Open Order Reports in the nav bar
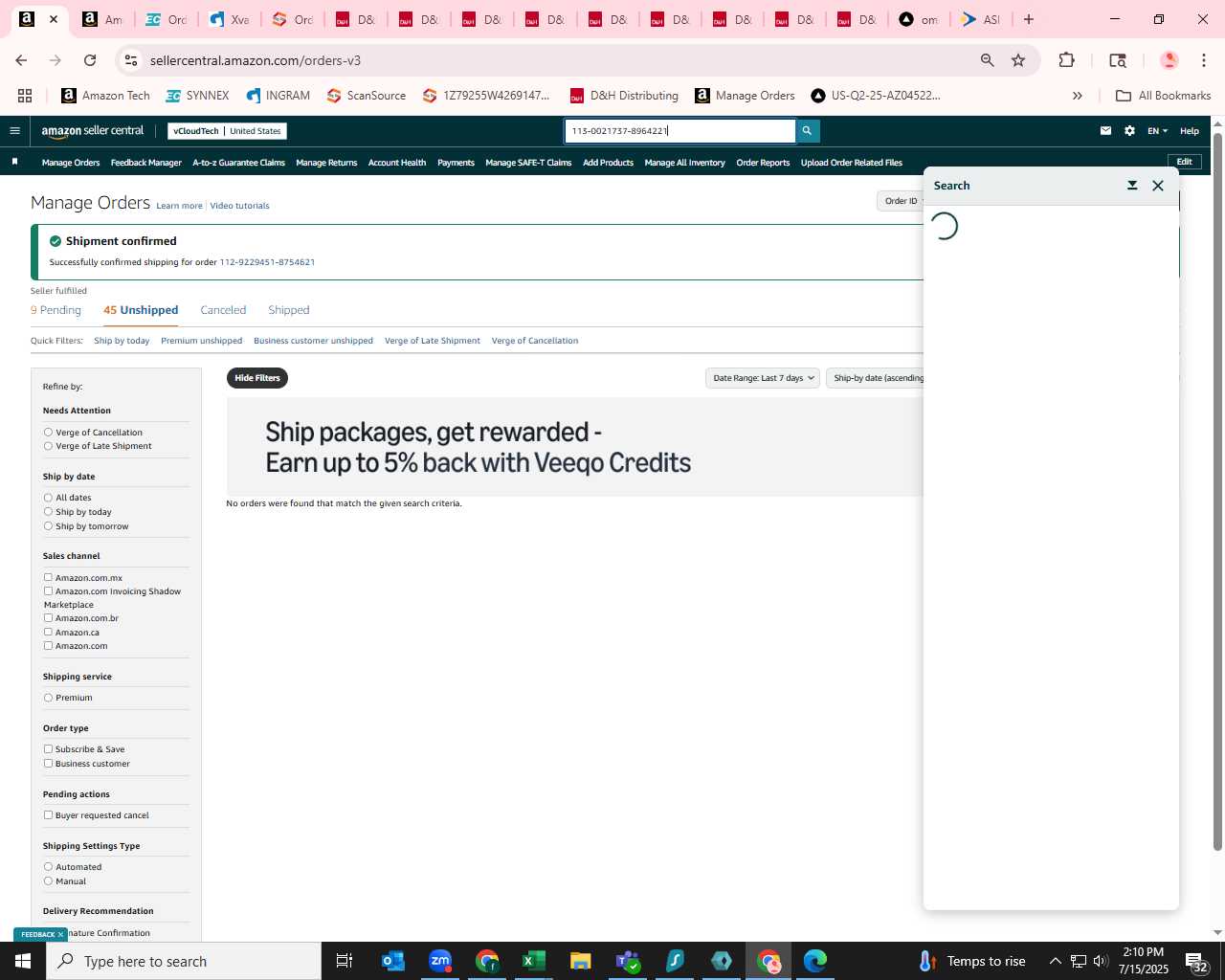 (x=763, y=163)
